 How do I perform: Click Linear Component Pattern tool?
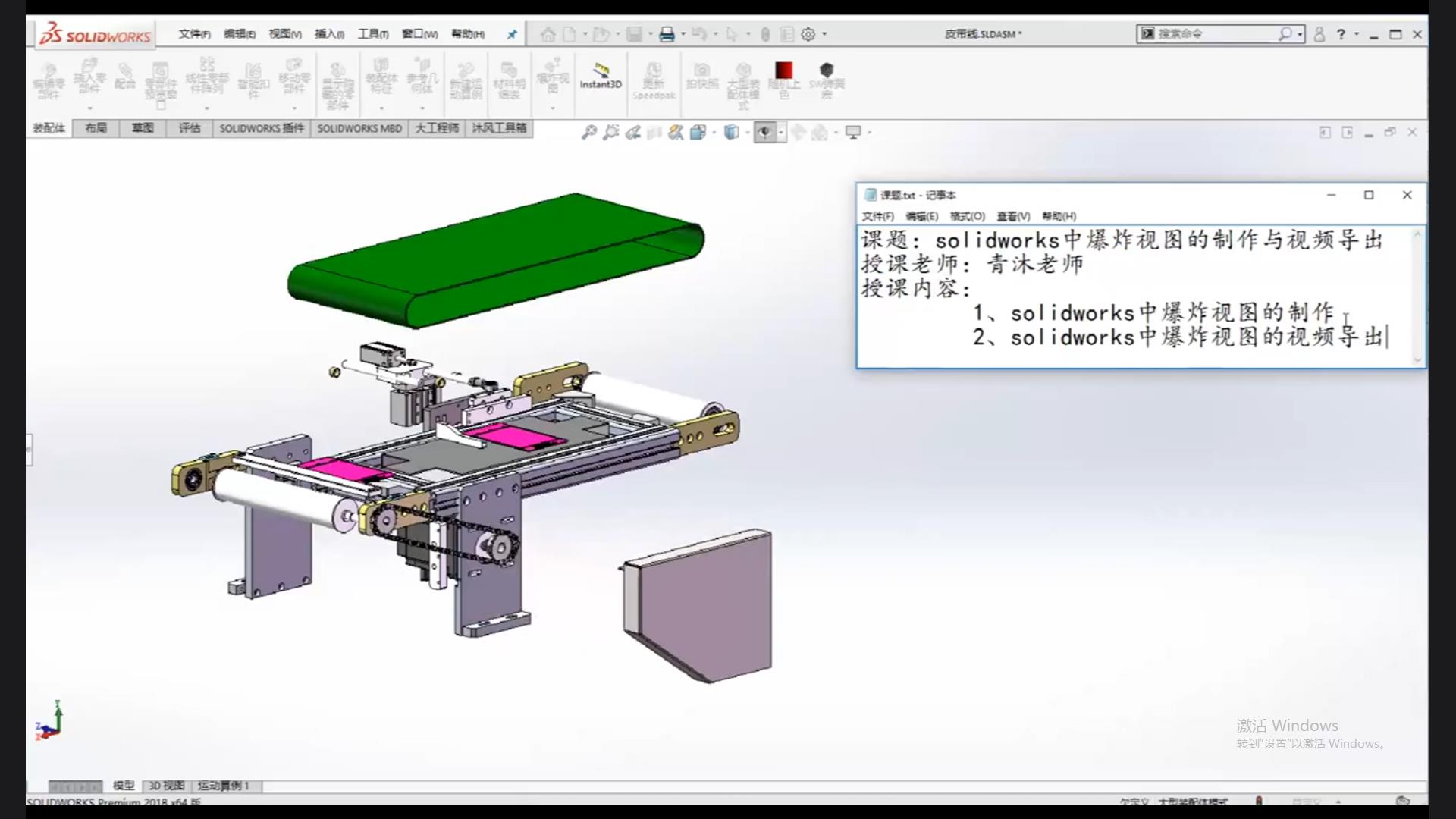pyautogui.click(x=207, y=76)
